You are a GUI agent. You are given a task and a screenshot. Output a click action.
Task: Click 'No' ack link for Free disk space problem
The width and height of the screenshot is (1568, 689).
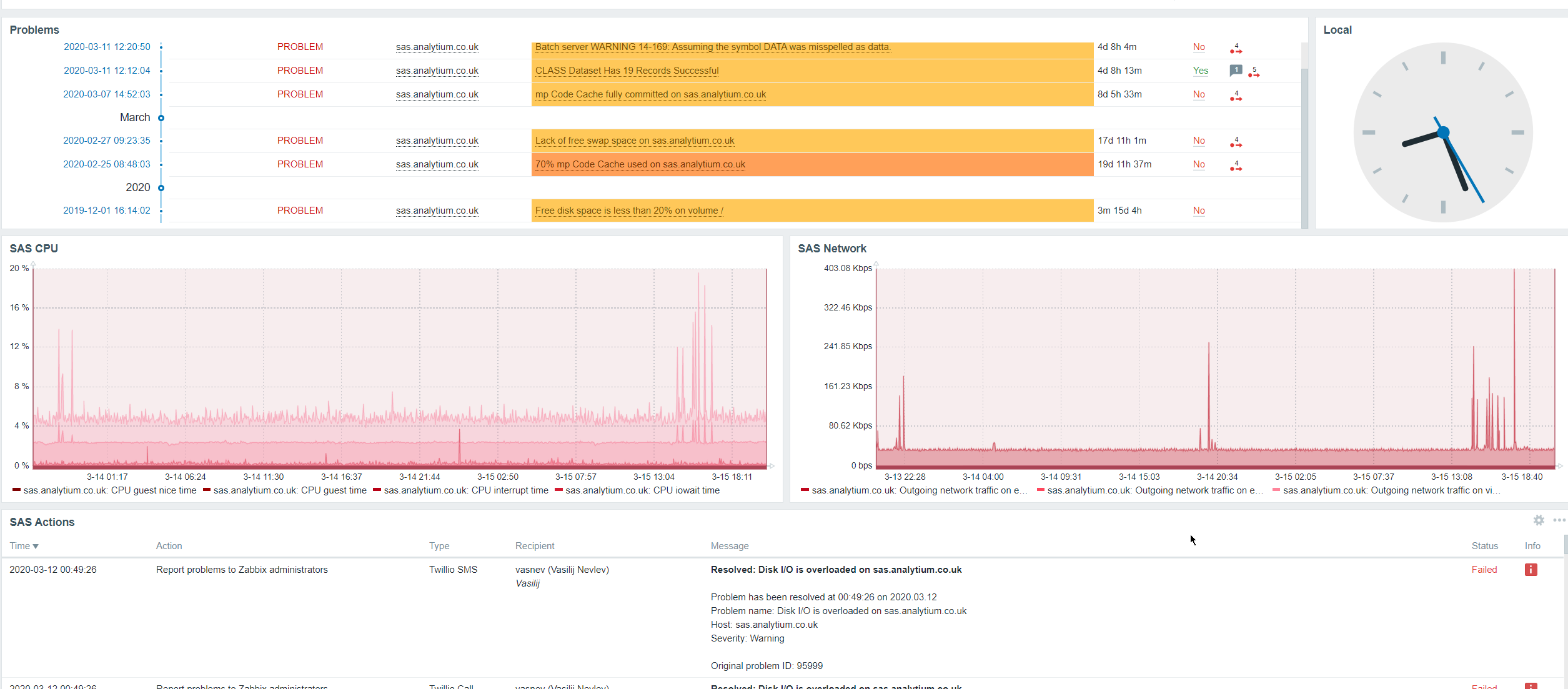coord(1198,211)
